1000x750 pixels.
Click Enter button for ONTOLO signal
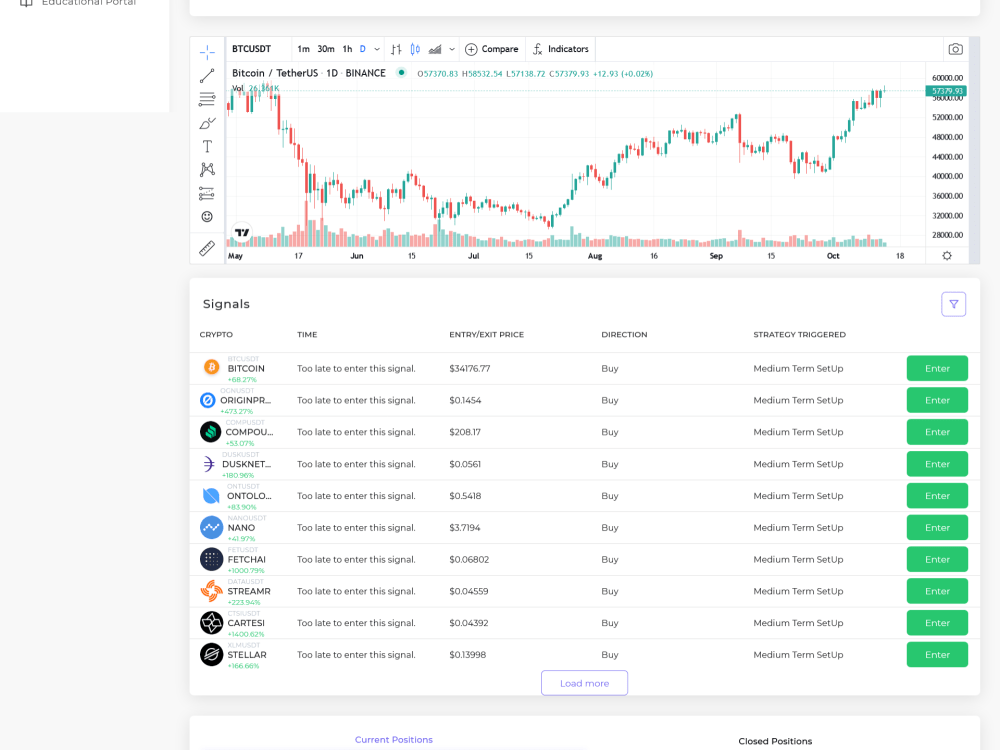(x=937, y=496)
